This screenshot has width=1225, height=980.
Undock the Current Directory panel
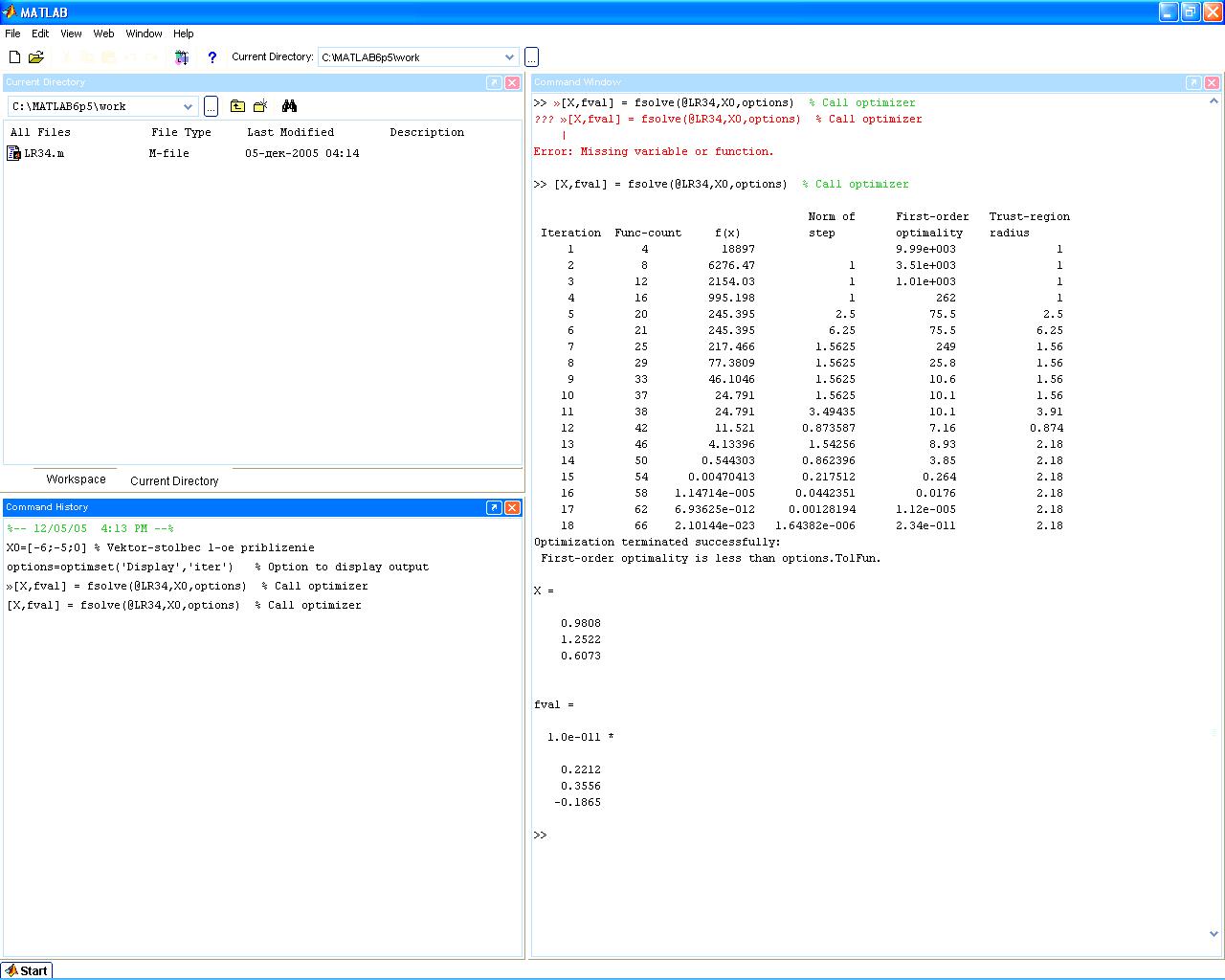(494, 82)
